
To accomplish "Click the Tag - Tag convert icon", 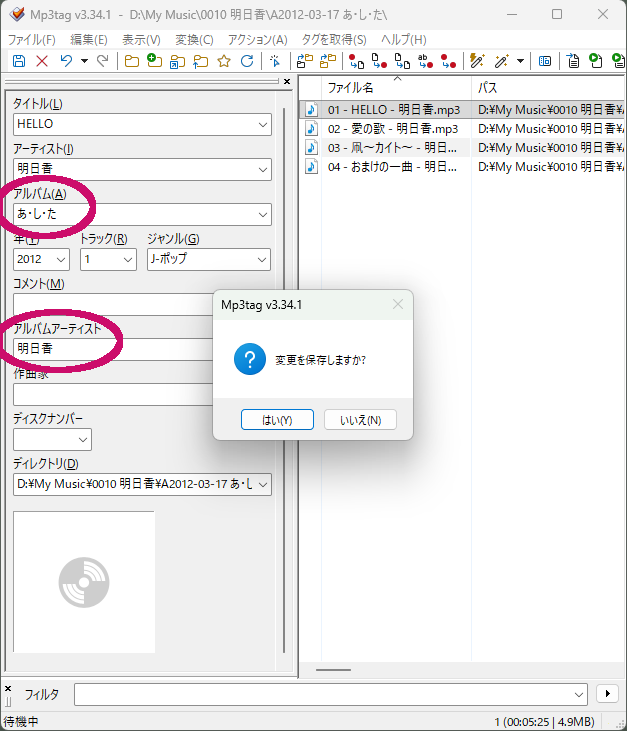I will [448, 61].
